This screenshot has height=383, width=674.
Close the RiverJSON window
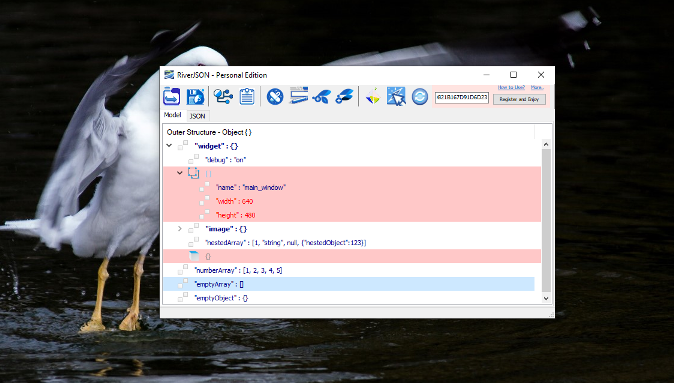pyautogui.click(x=541, y=75)
